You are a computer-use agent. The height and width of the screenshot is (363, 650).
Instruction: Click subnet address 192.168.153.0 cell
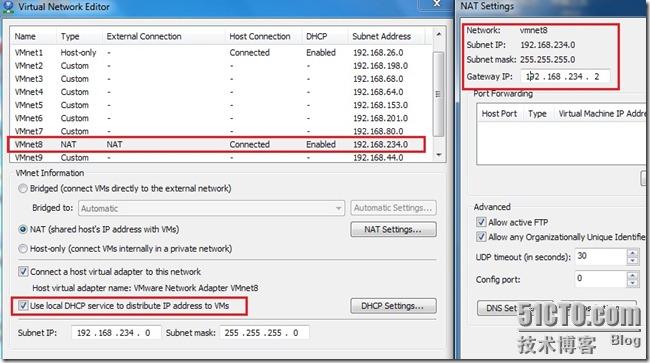(x=381, y=105)
